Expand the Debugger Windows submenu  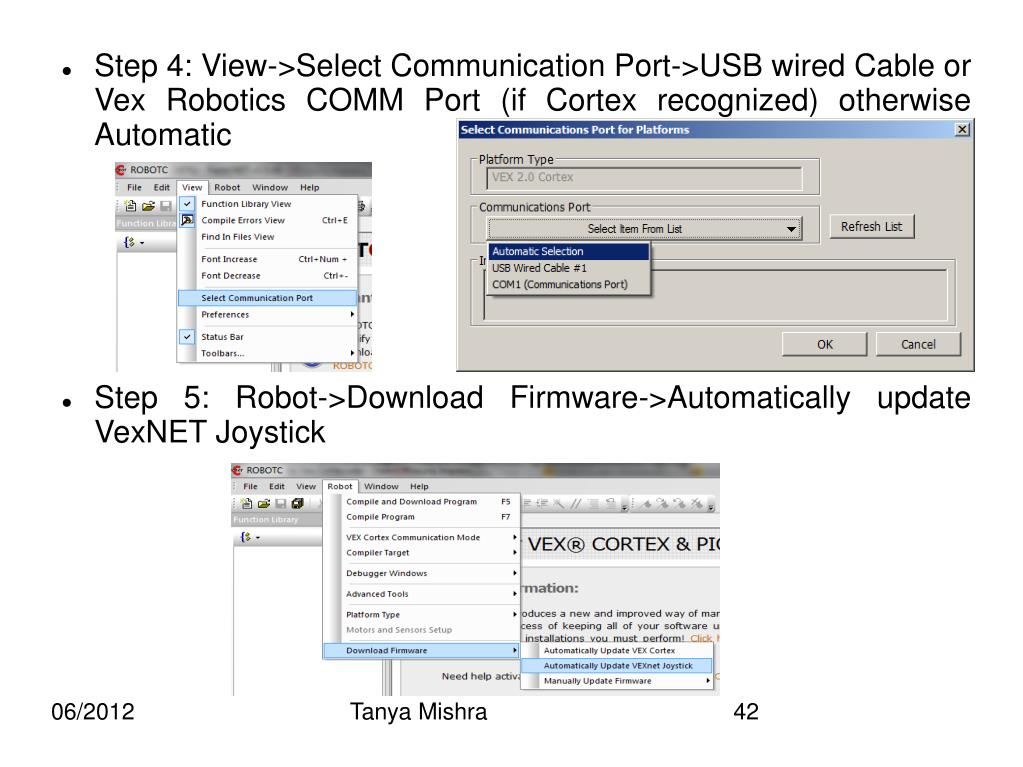click(x=515, y=573)
